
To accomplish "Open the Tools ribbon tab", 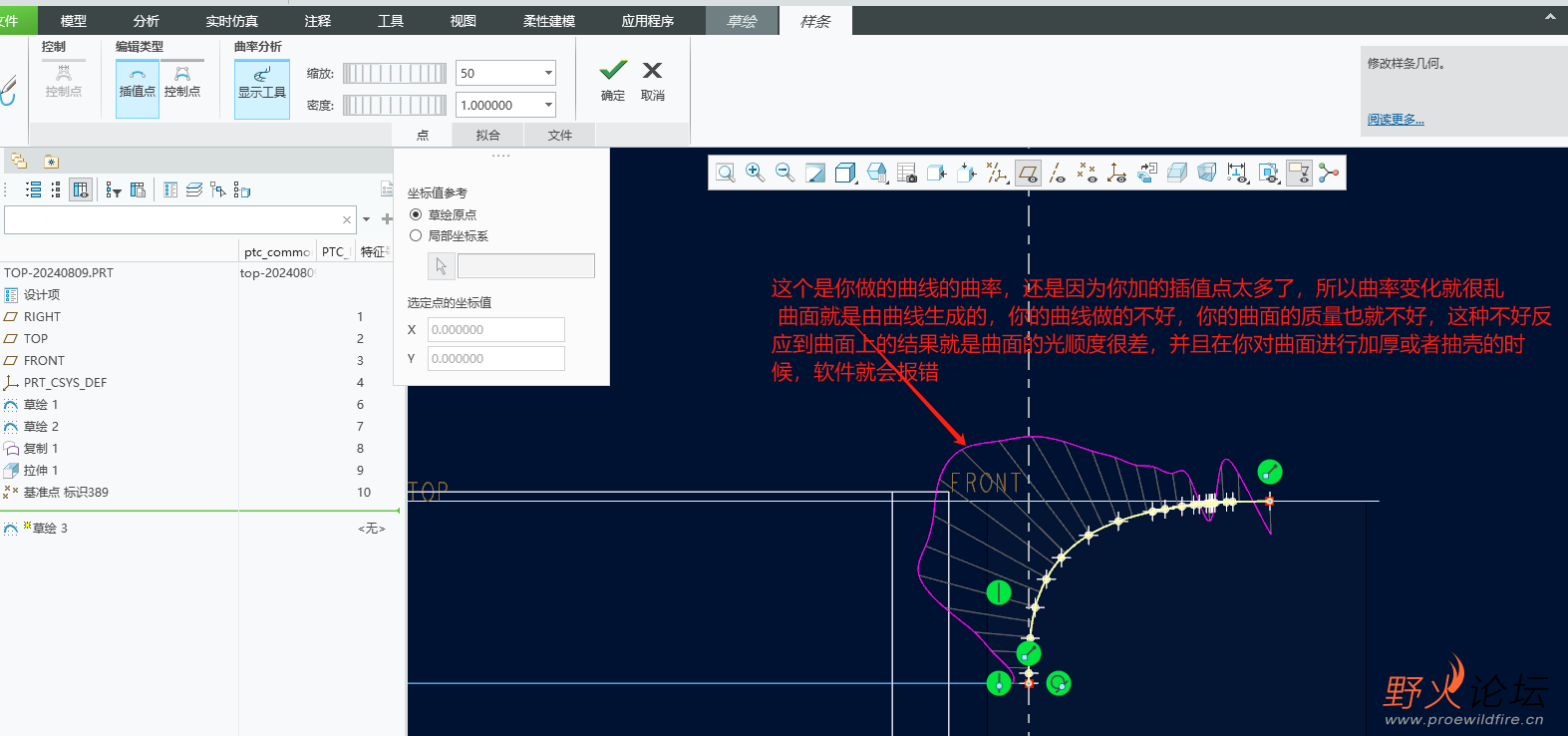I will [391, 21].
